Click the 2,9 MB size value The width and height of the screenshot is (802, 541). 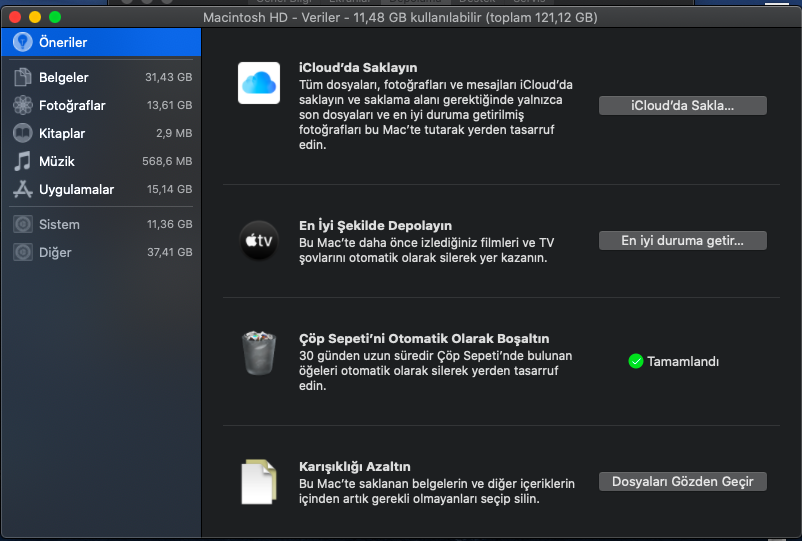click(174, 133)
